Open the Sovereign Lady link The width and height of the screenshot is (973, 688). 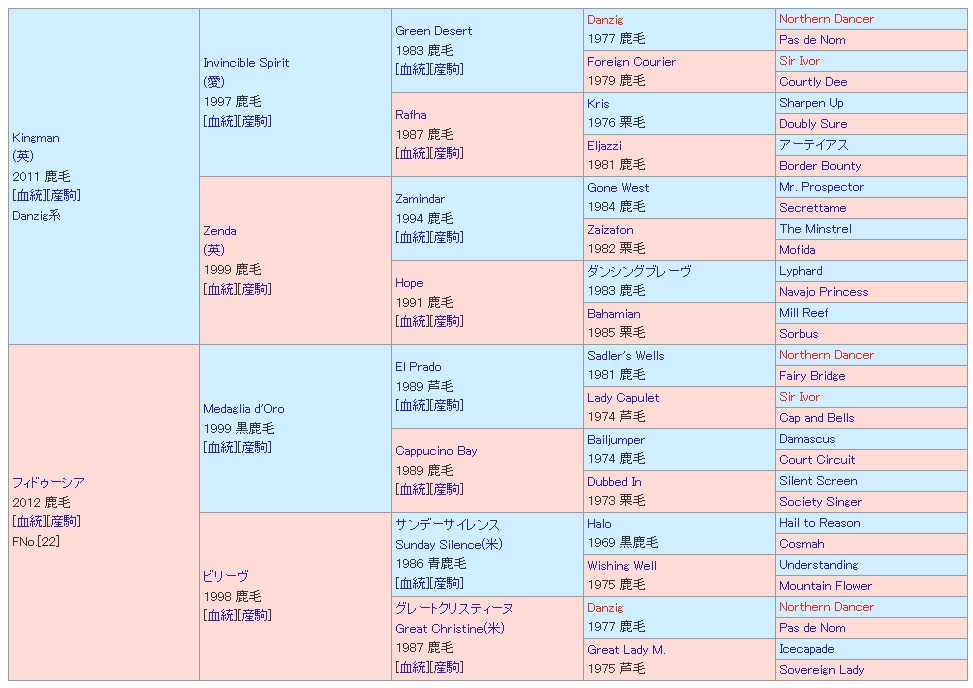point(821,670)
